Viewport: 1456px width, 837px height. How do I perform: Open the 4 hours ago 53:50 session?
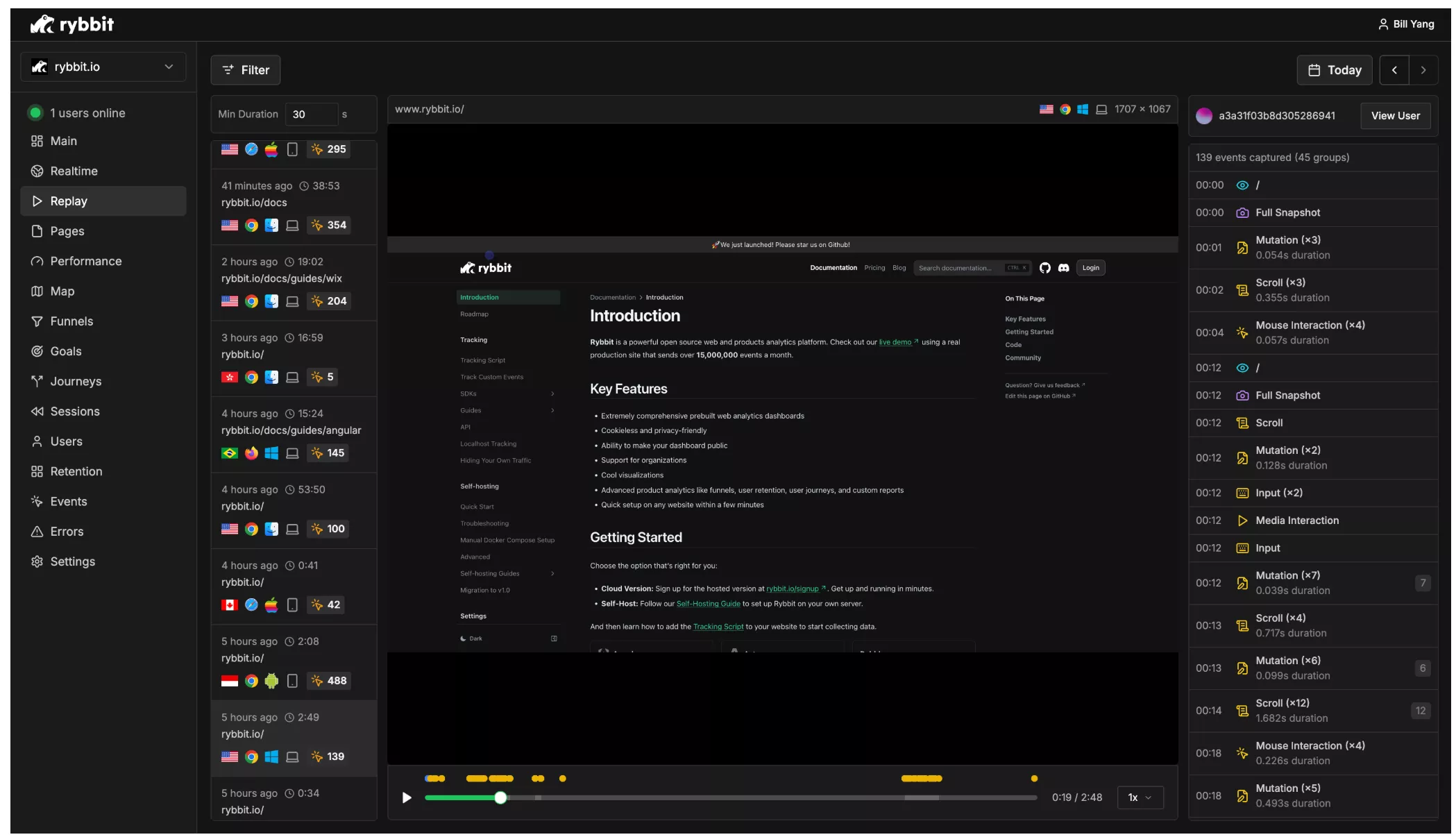[x=294, y=510]
